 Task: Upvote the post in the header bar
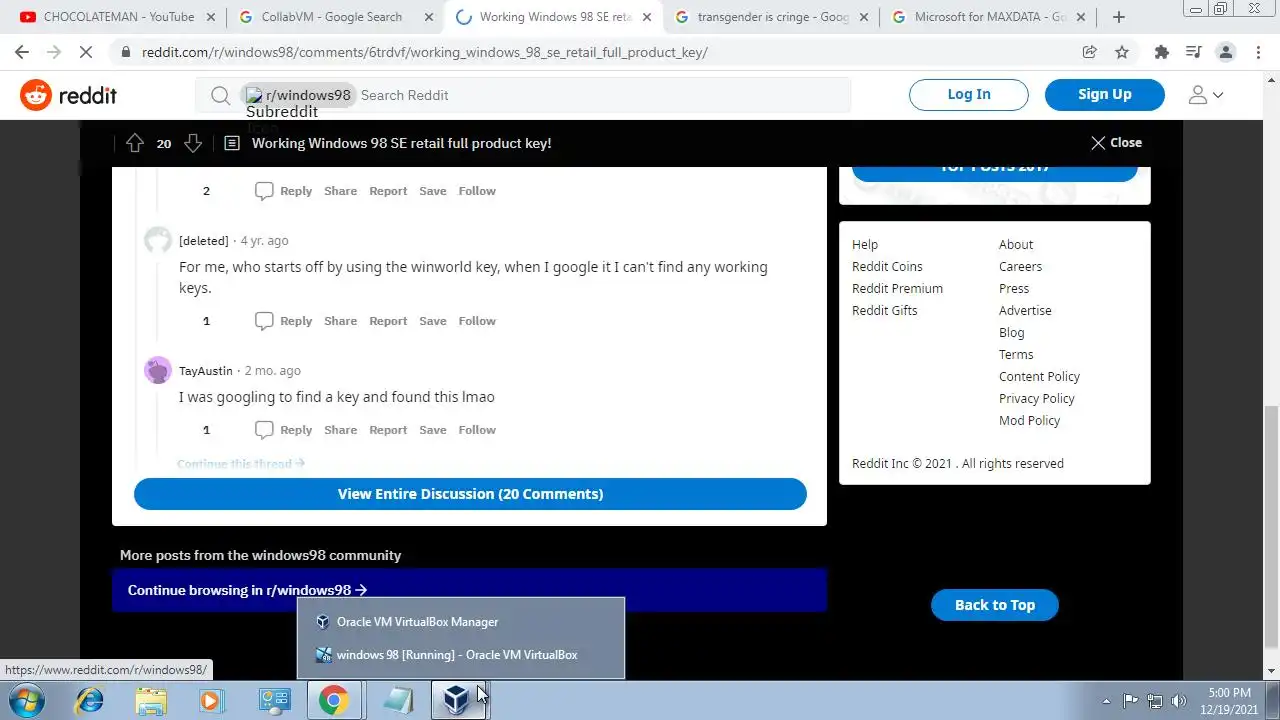click(x=135, y=143)
